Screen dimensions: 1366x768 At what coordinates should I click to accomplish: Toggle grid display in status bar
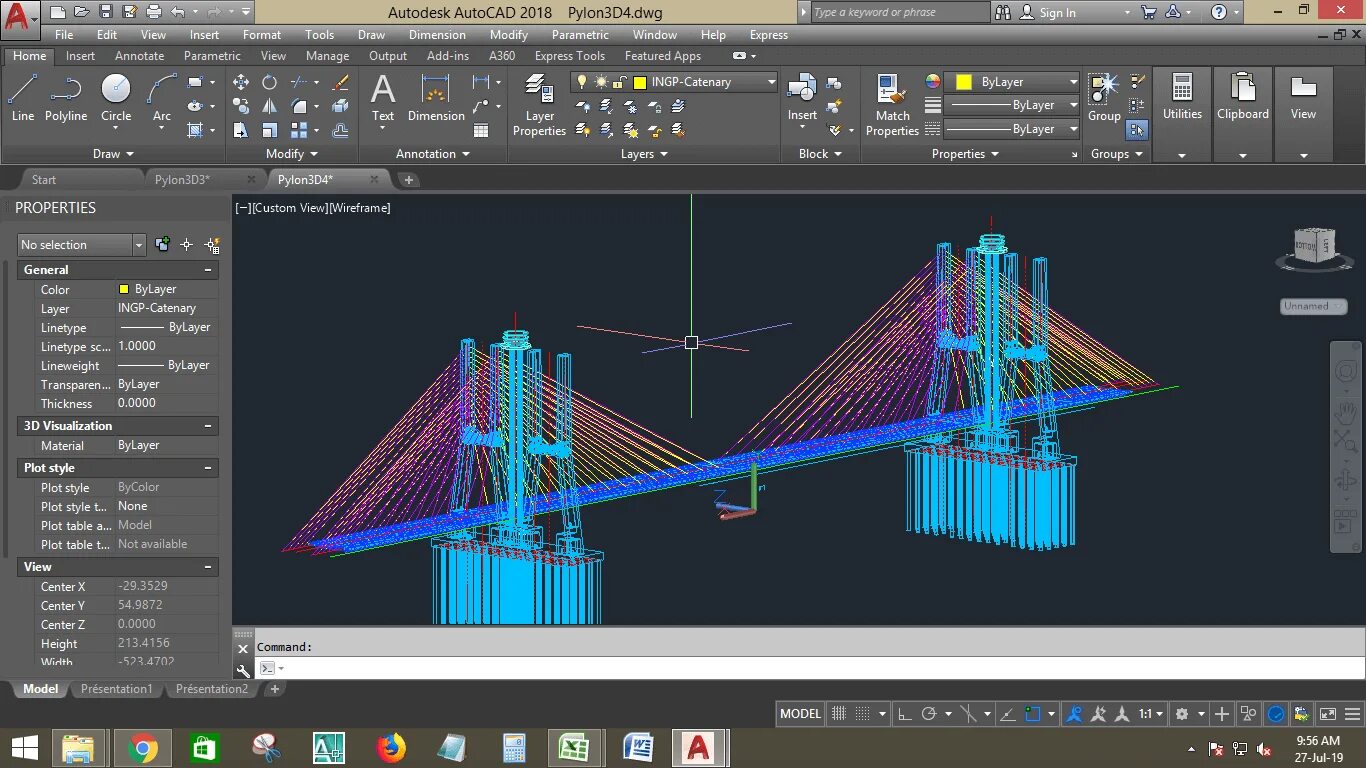839,714
